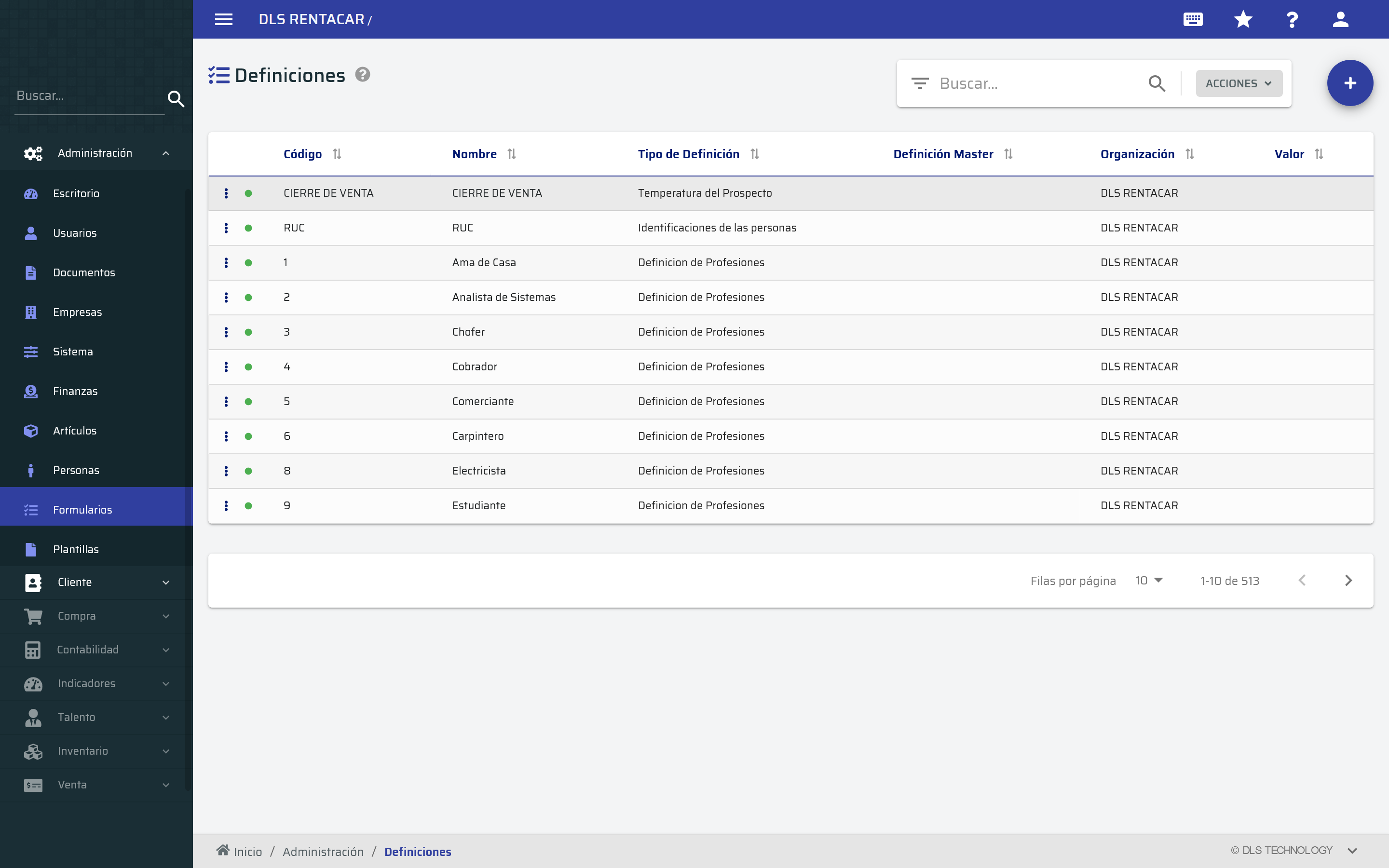Go to Inicio breadcrumb link
The image size is (1389, 868).
point(247,851)
